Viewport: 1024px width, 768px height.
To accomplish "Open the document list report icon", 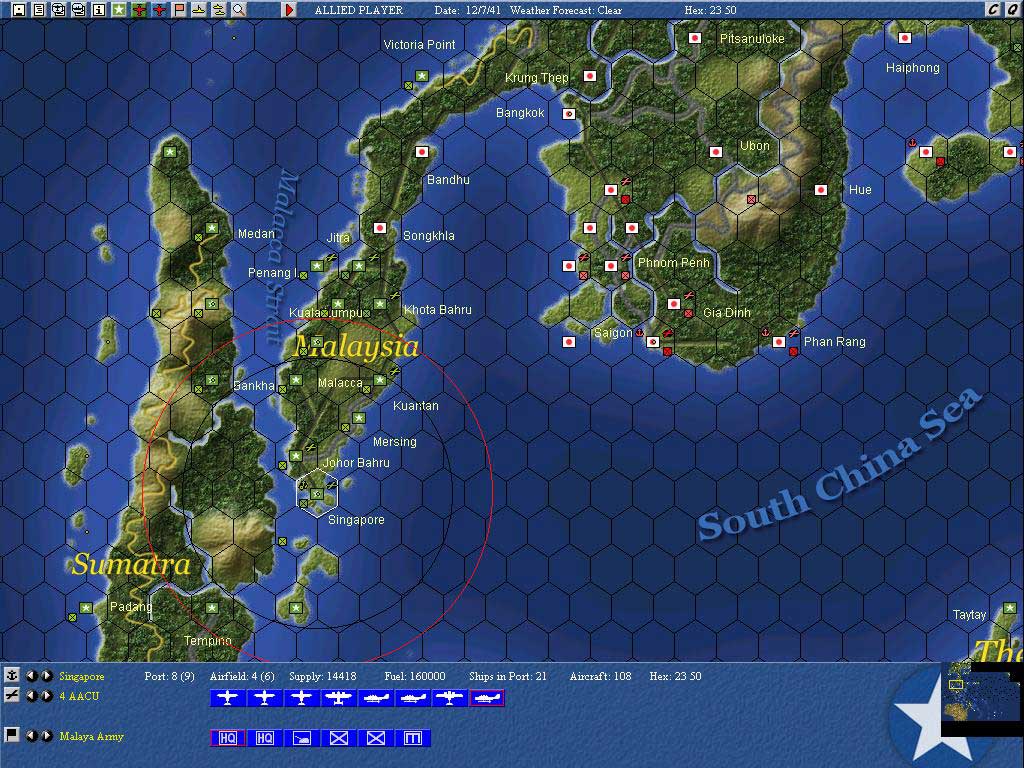I will click(39, 10).
